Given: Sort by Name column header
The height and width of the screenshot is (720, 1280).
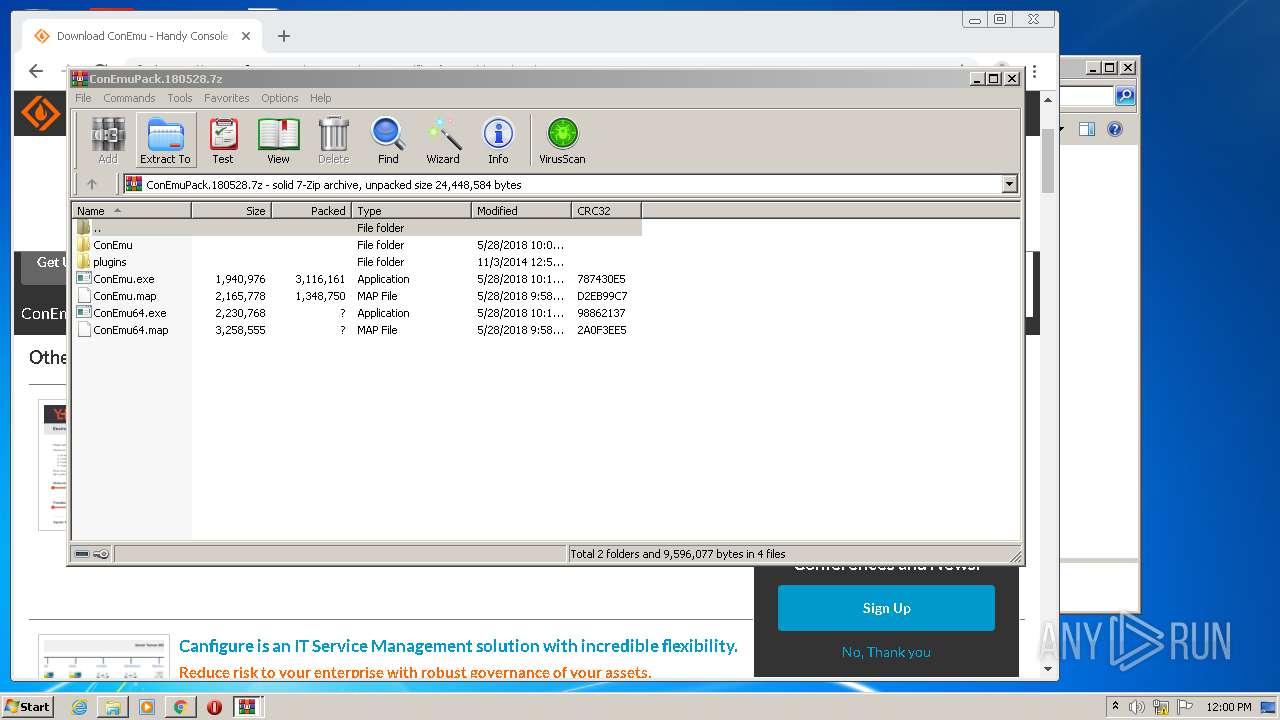Looking at the screenshot, I should (131, 211).
